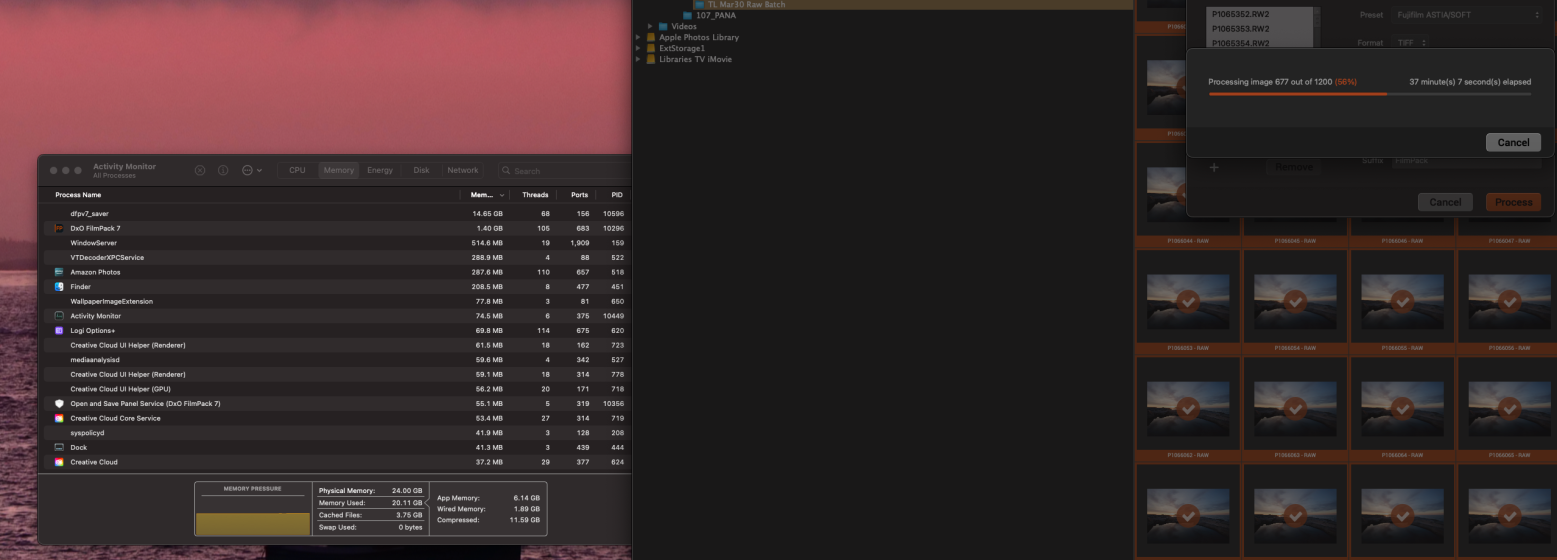Cancel the image processing progress dialog
Image resolution: width=1557 pixels, height=560 pixels.
(x=1512, y=142)
